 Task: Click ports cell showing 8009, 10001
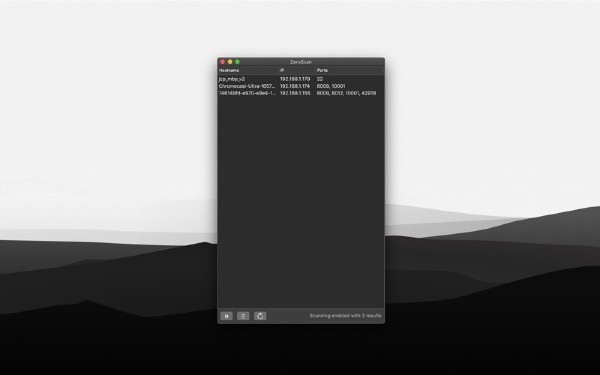pyautogui.click(x=331, y=86)
